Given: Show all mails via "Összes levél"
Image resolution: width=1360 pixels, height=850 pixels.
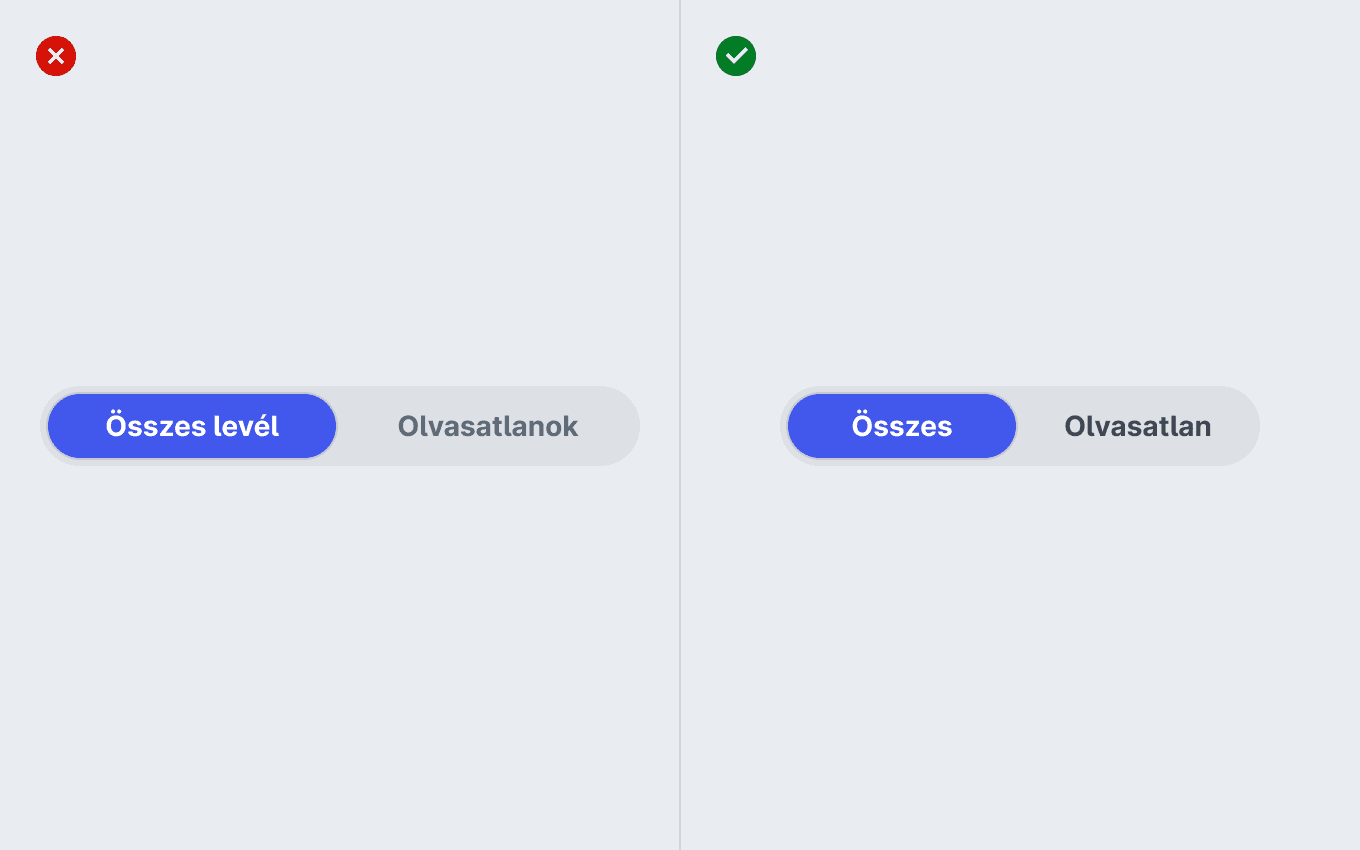Looking at the screenshot, I should click(x=192, y=426).
